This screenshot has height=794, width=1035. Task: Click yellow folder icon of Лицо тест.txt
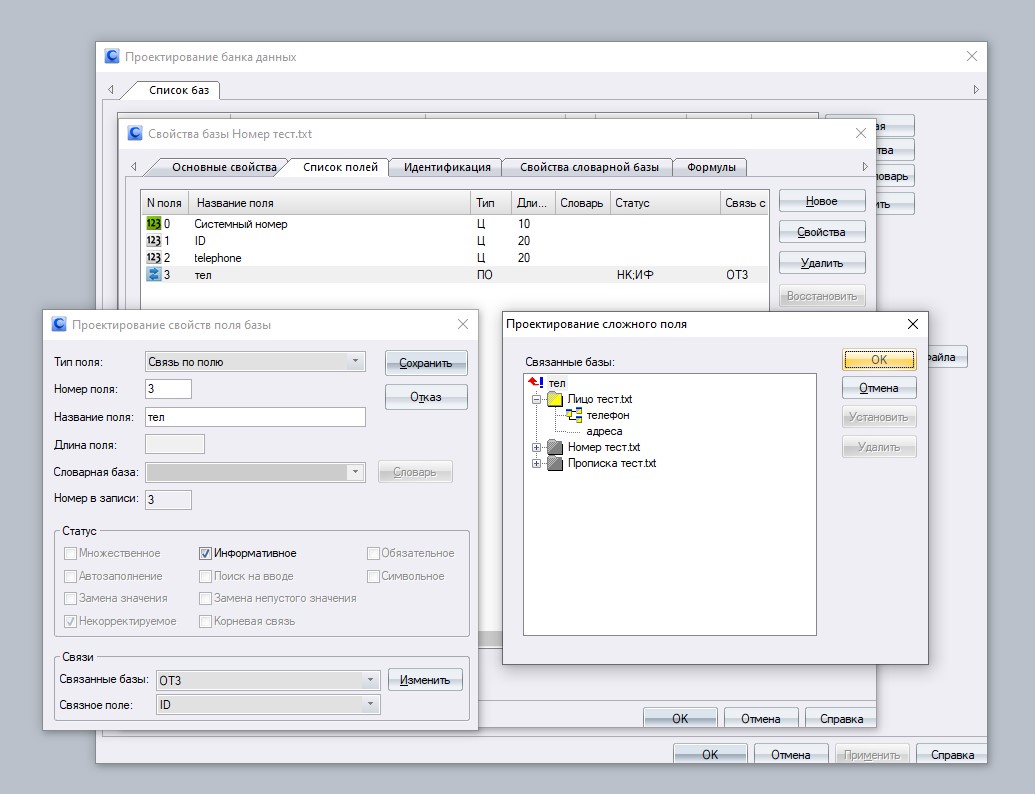coord(555,399)
